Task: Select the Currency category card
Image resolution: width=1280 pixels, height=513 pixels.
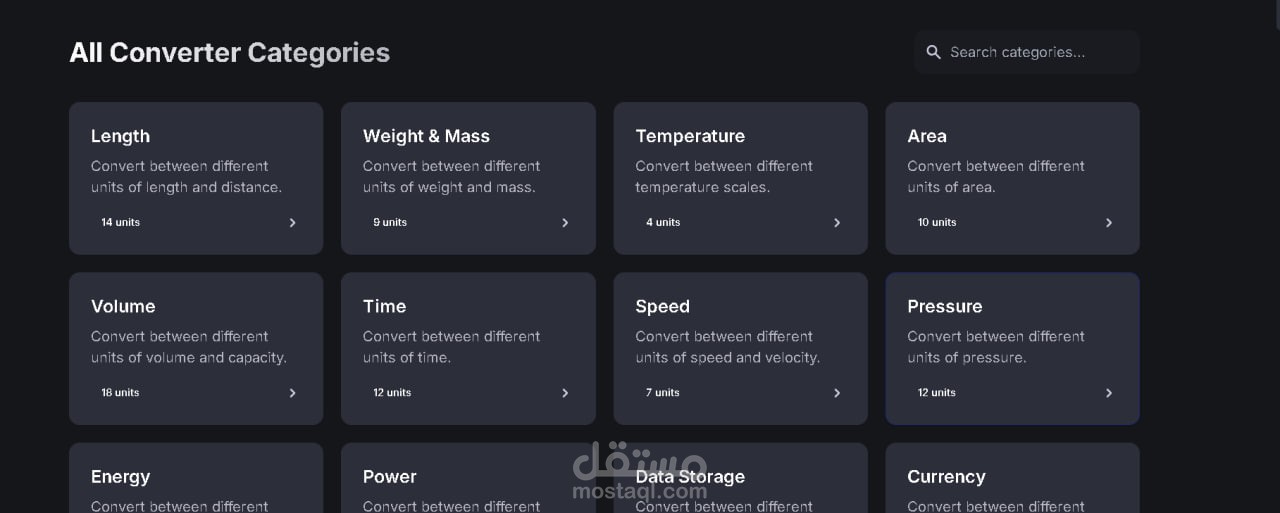Action: click(x=1012, y=478)
